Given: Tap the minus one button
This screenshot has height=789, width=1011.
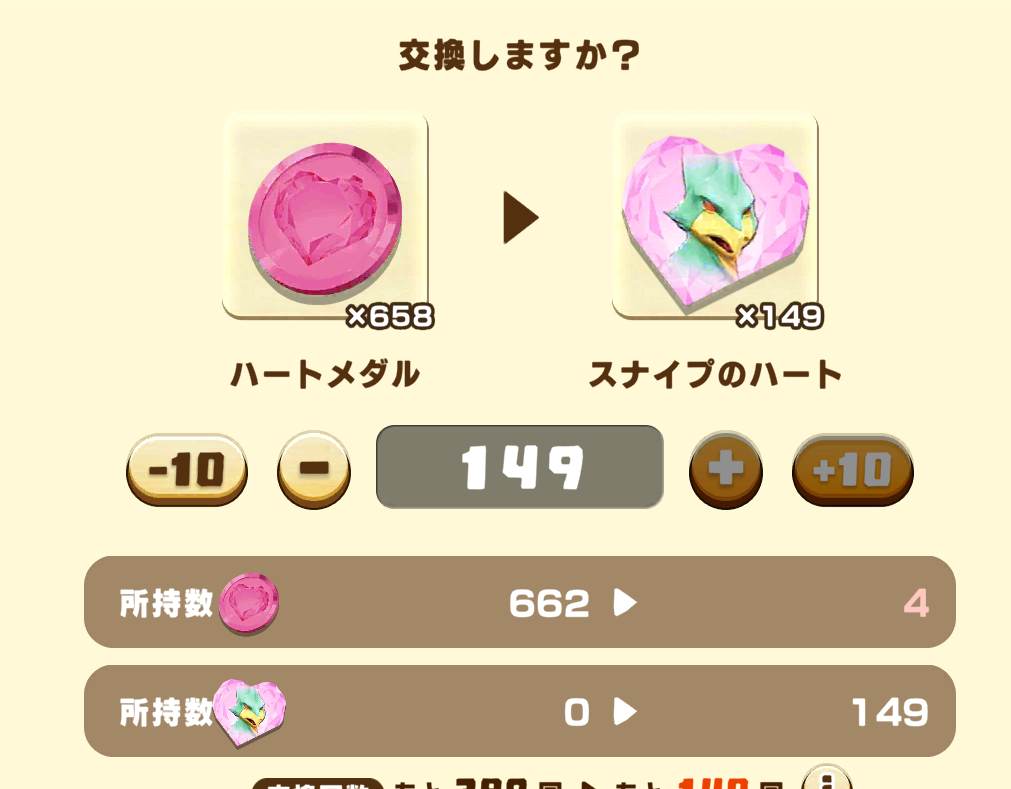Looking at the screenshot, I should (x=314, y=469).
